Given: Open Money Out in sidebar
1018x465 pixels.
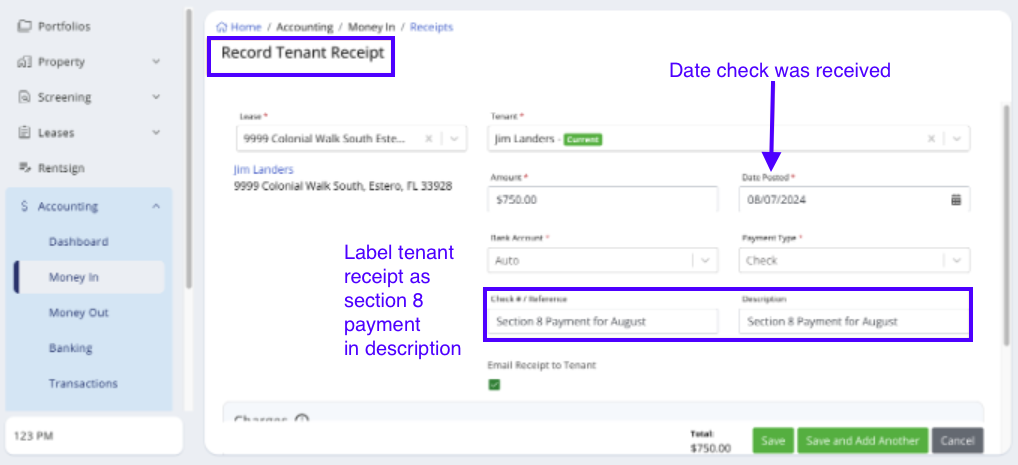Looking at the screenshot, I should pos(78,313).
